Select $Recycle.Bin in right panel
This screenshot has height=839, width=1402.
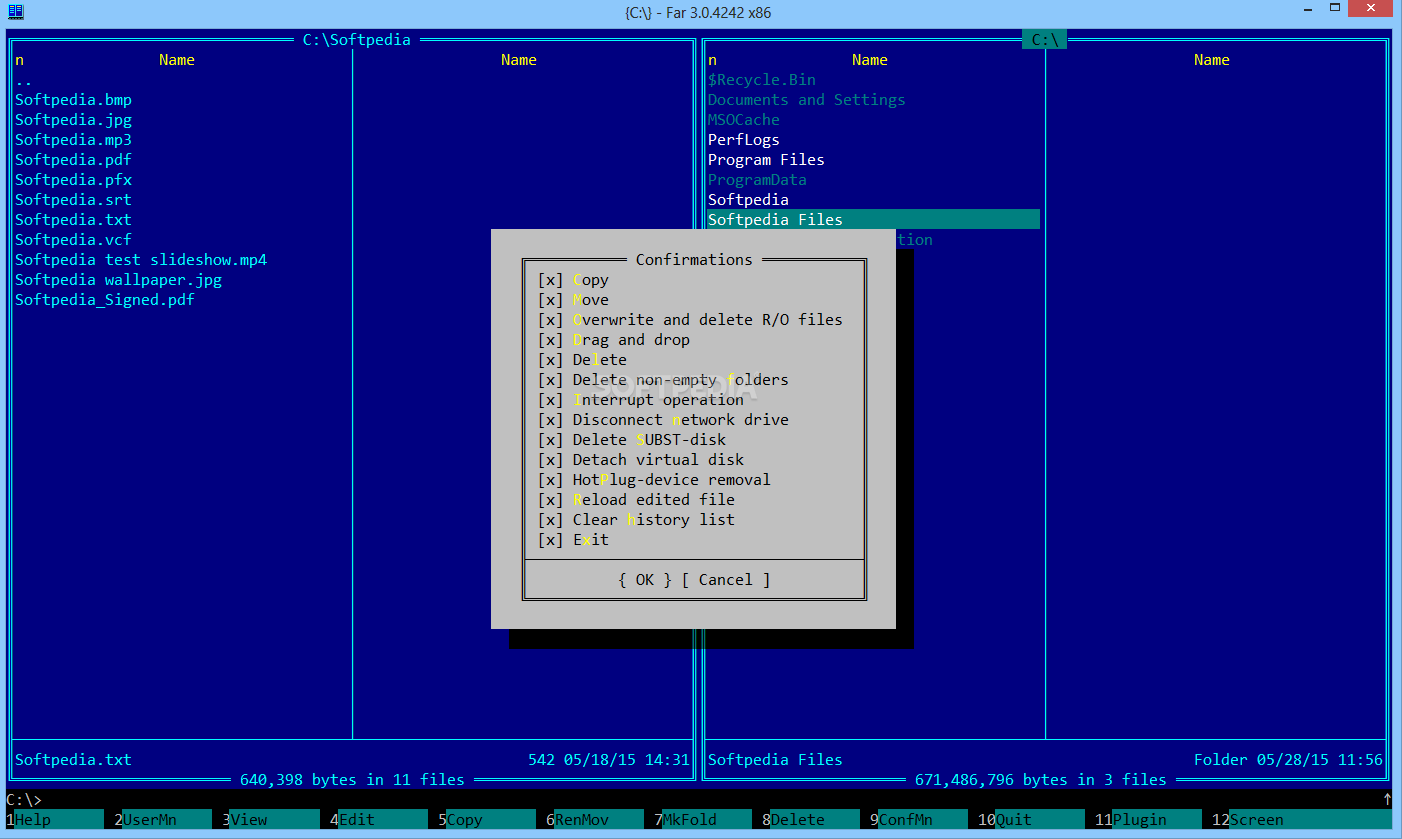[762, 80]
